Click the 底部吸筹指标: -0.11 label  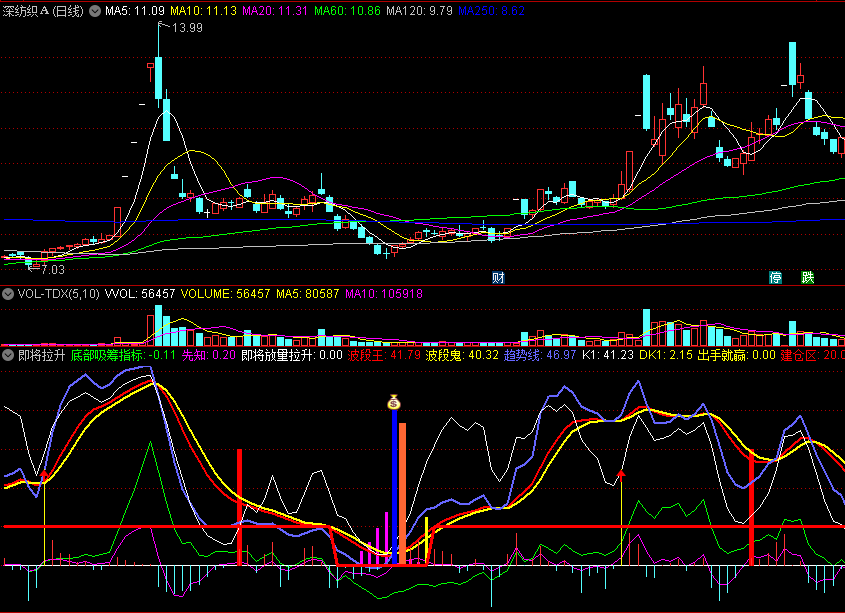point(123,355)
